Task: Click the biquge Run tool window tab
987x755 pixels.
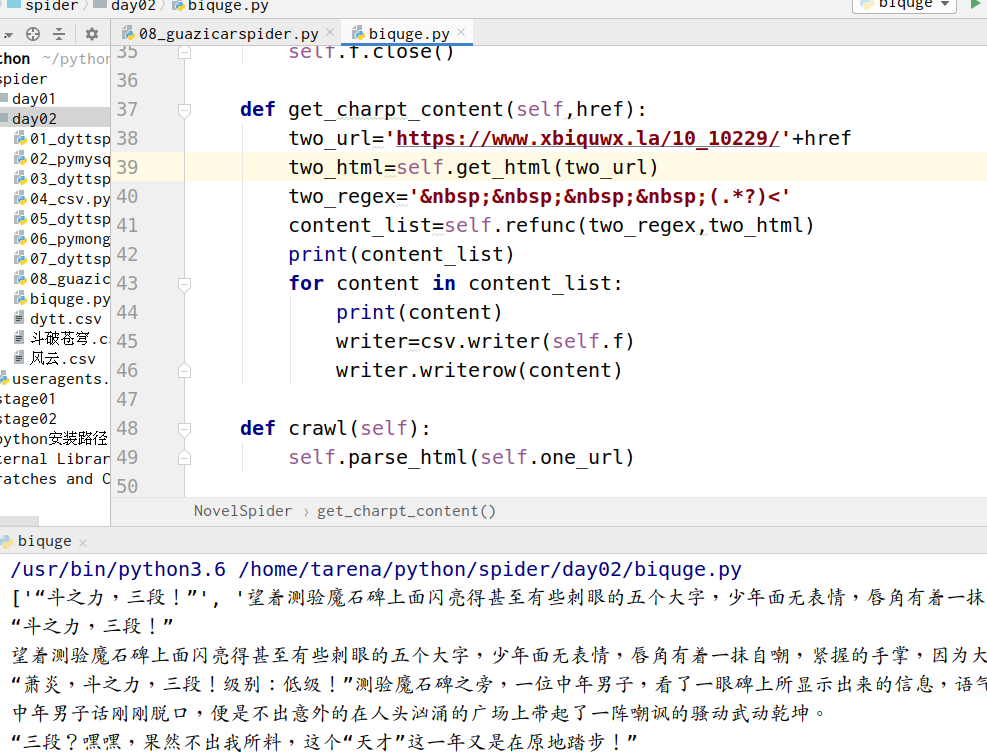Action: 45,541
